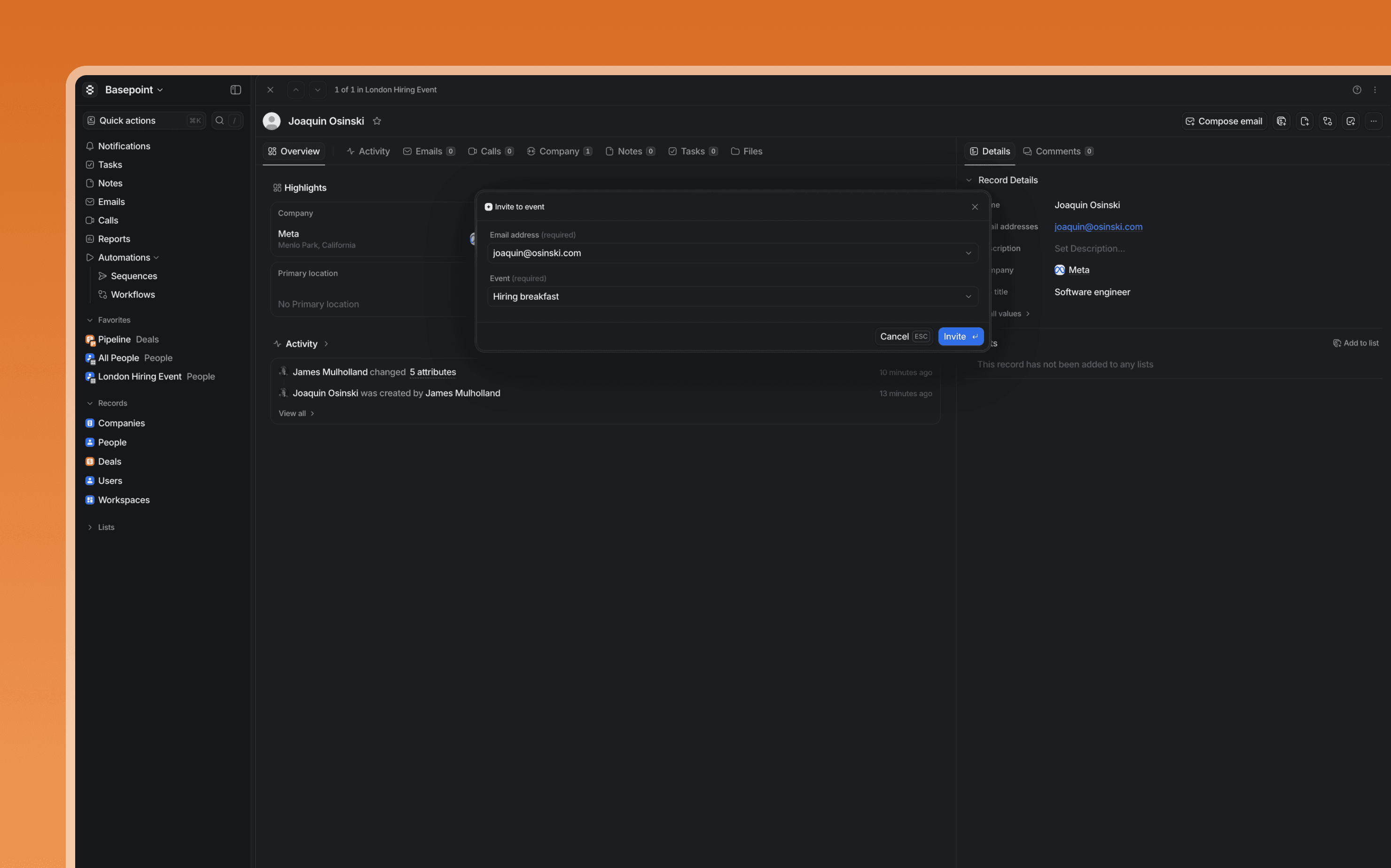Image resolution: width=1391 pixels, height=868 pixels.
Task: Open search with the magnifier icon
Action: (x=219, y=121)
